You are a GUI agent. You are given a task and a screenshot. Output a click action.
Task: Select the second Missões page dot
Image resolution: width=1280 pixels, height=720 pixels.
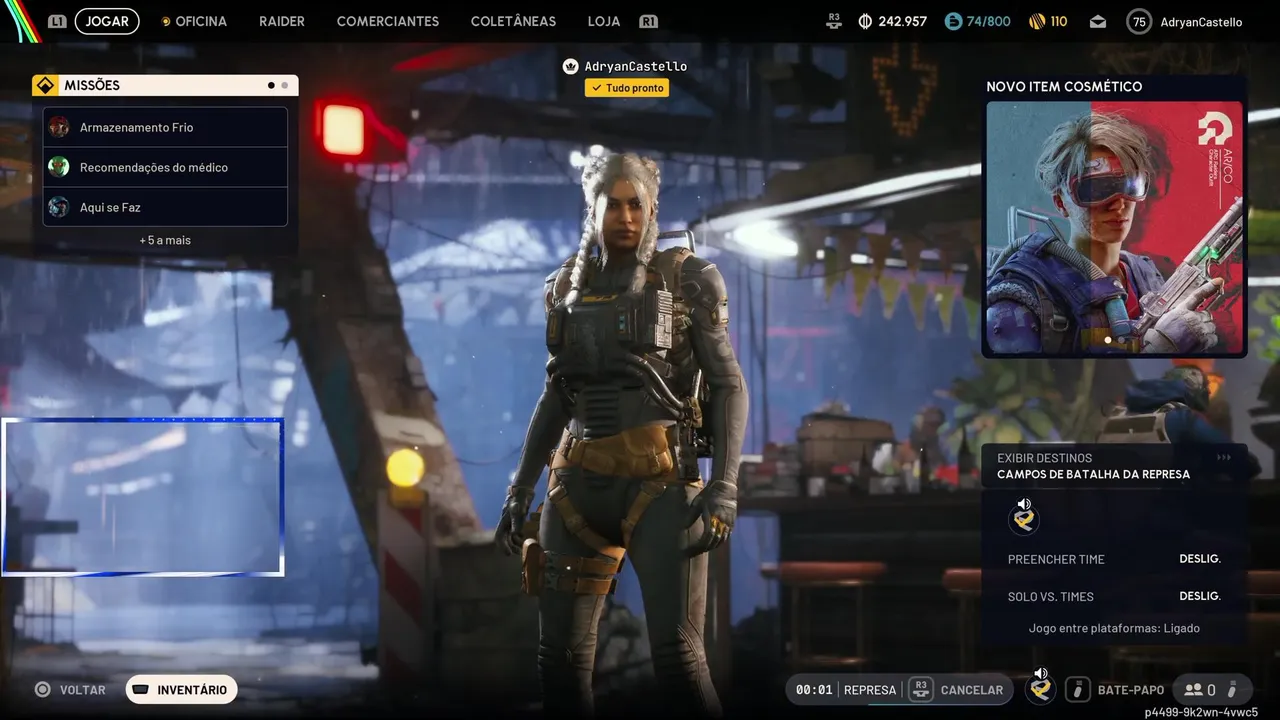click(285, 85)
